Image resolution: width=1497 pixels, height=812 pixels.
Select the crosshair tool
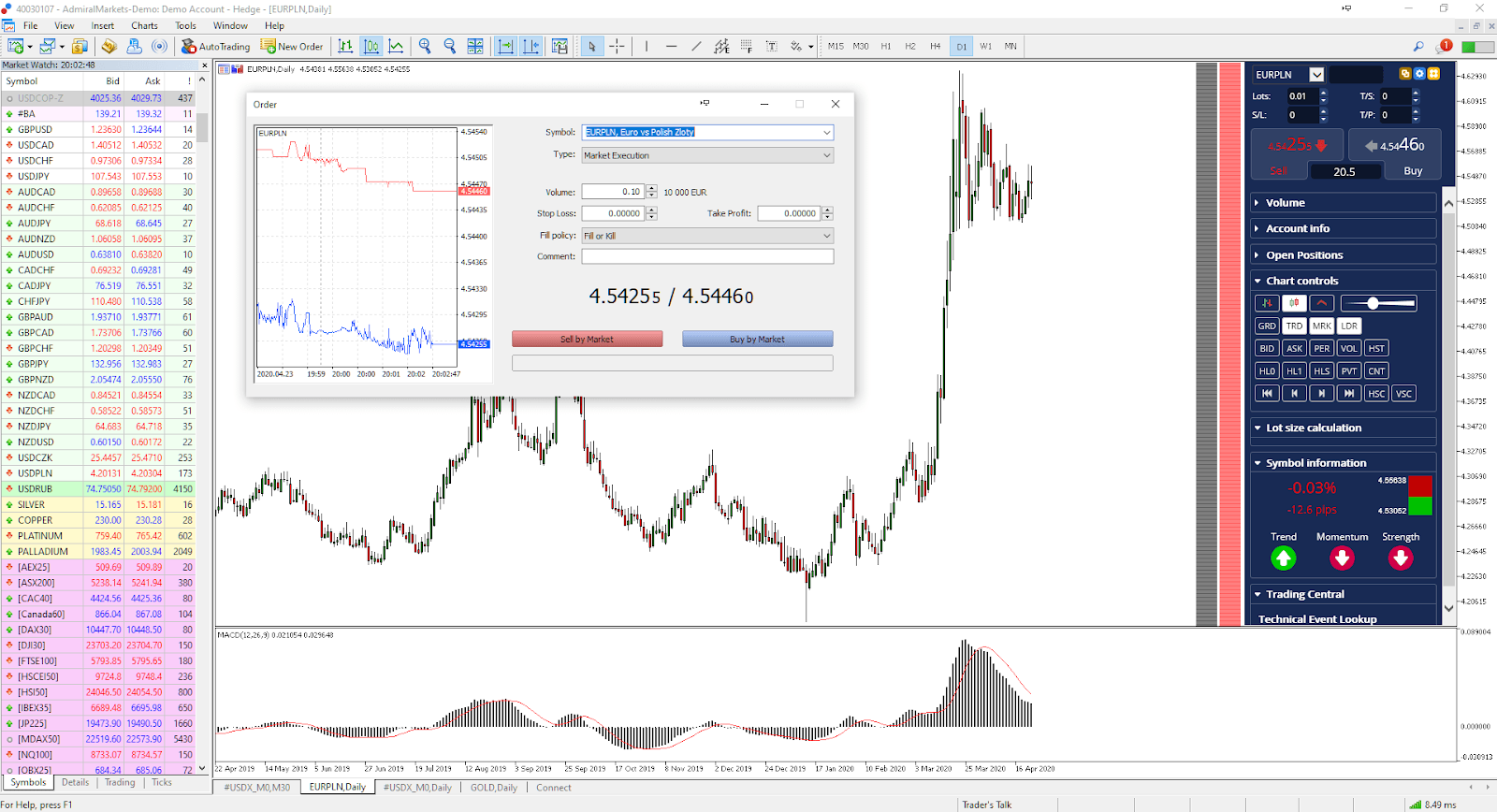[x=617, y=46]
